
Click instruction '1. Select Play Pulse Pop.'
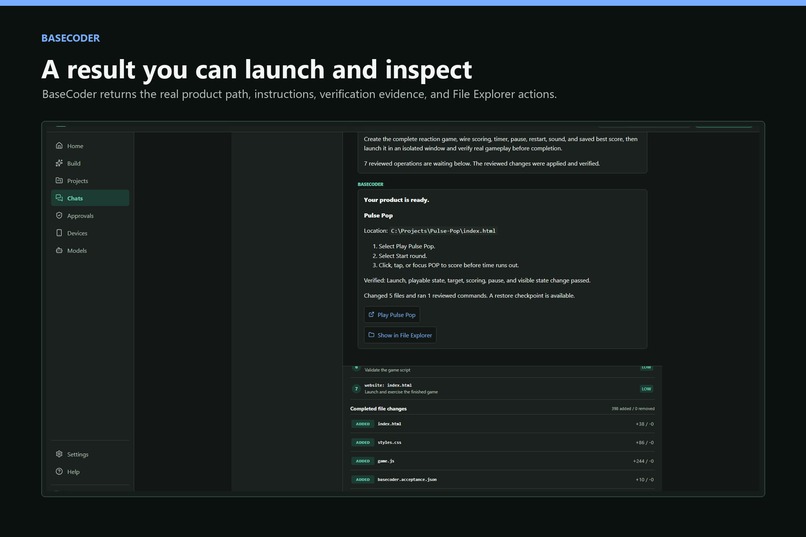click(404, 246)
